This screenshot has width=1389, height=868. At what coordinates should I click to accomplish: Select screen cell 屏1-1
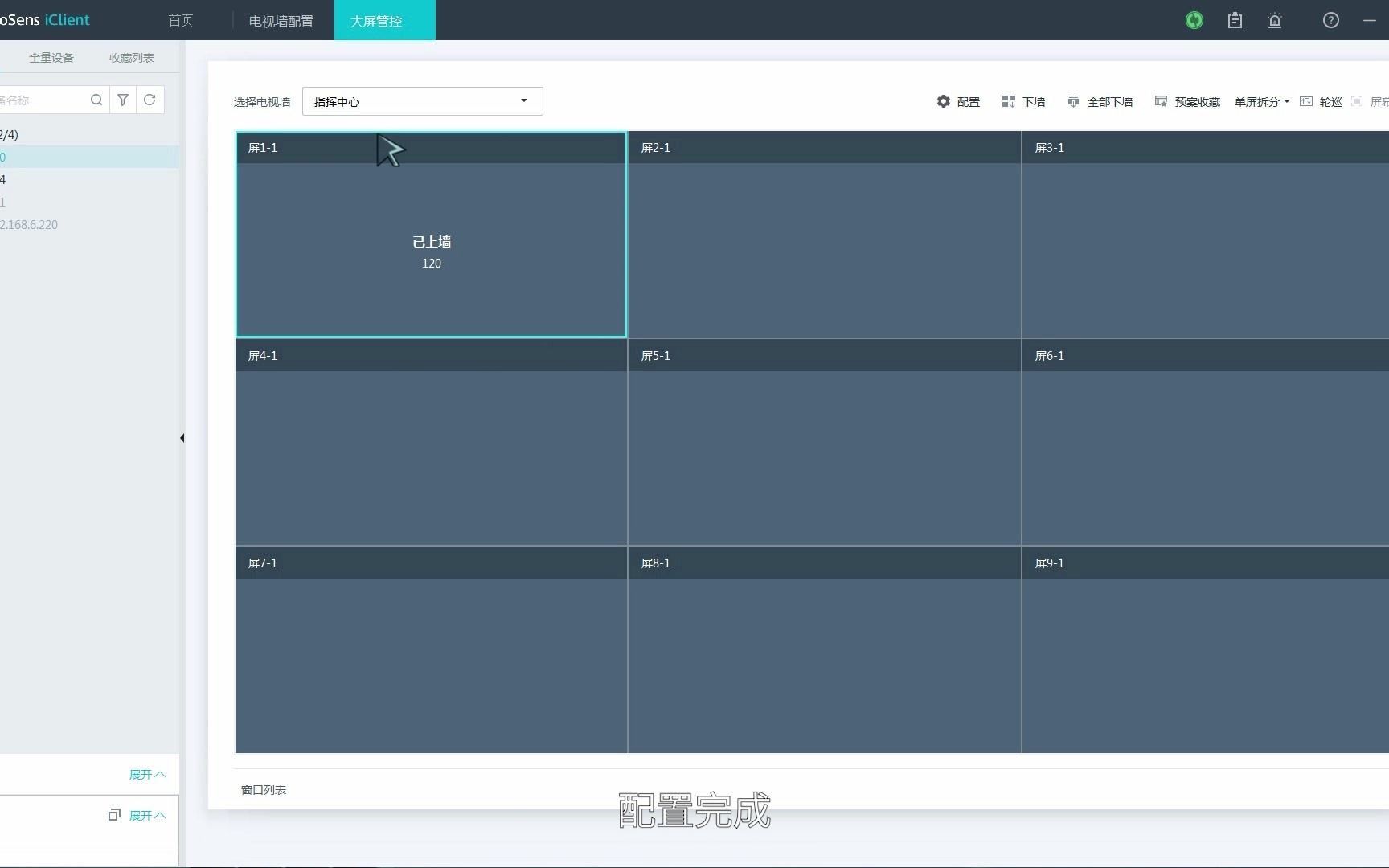click(431, 234)
